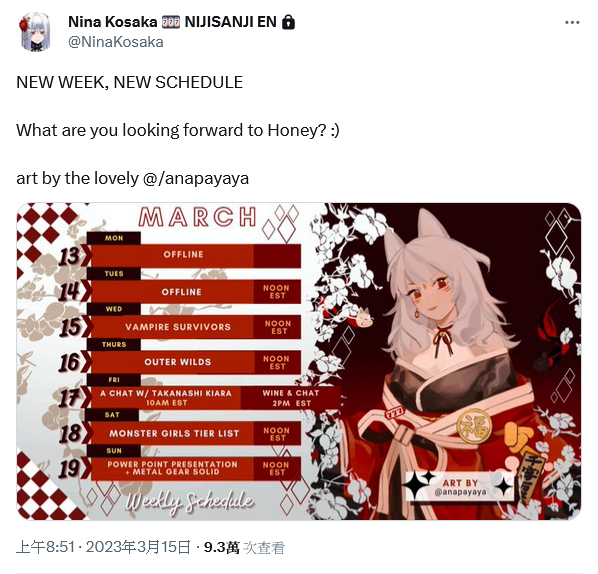
Task: Open the weekly schedule image
Action: [x=299, y=361]
